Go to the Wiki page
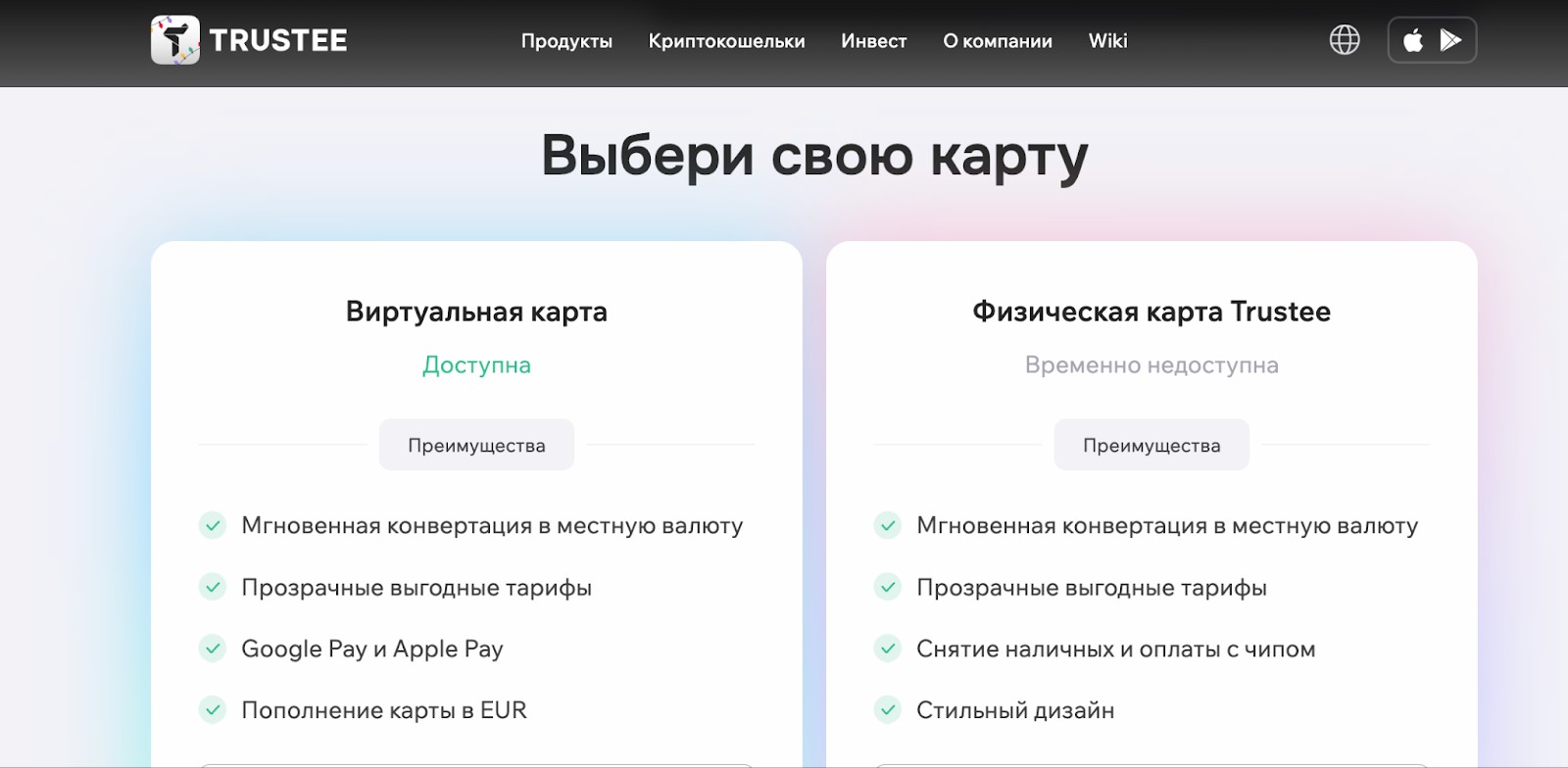This screenshot has width=1568, height=768. (x=1108, y=41)
